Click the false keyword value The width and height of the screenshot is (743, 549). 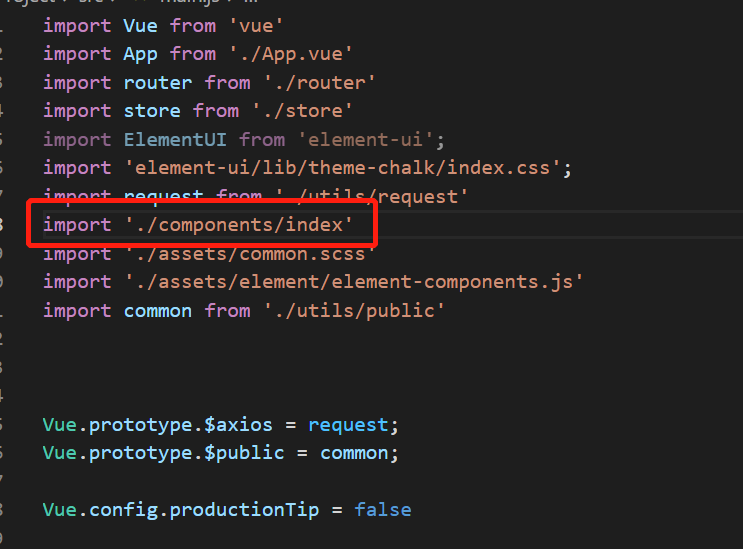point(383,510)
